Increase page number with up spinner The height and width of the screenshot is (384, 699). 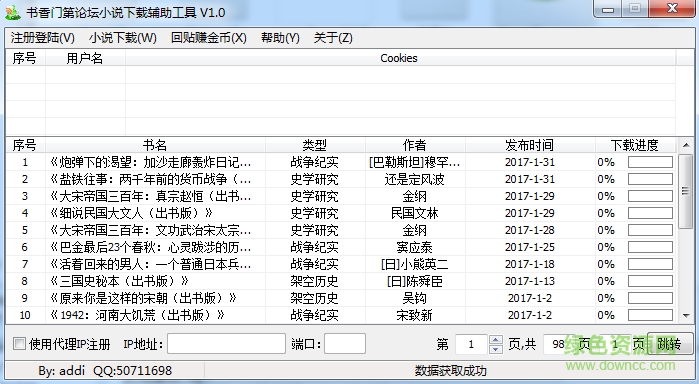click(496, 339)
